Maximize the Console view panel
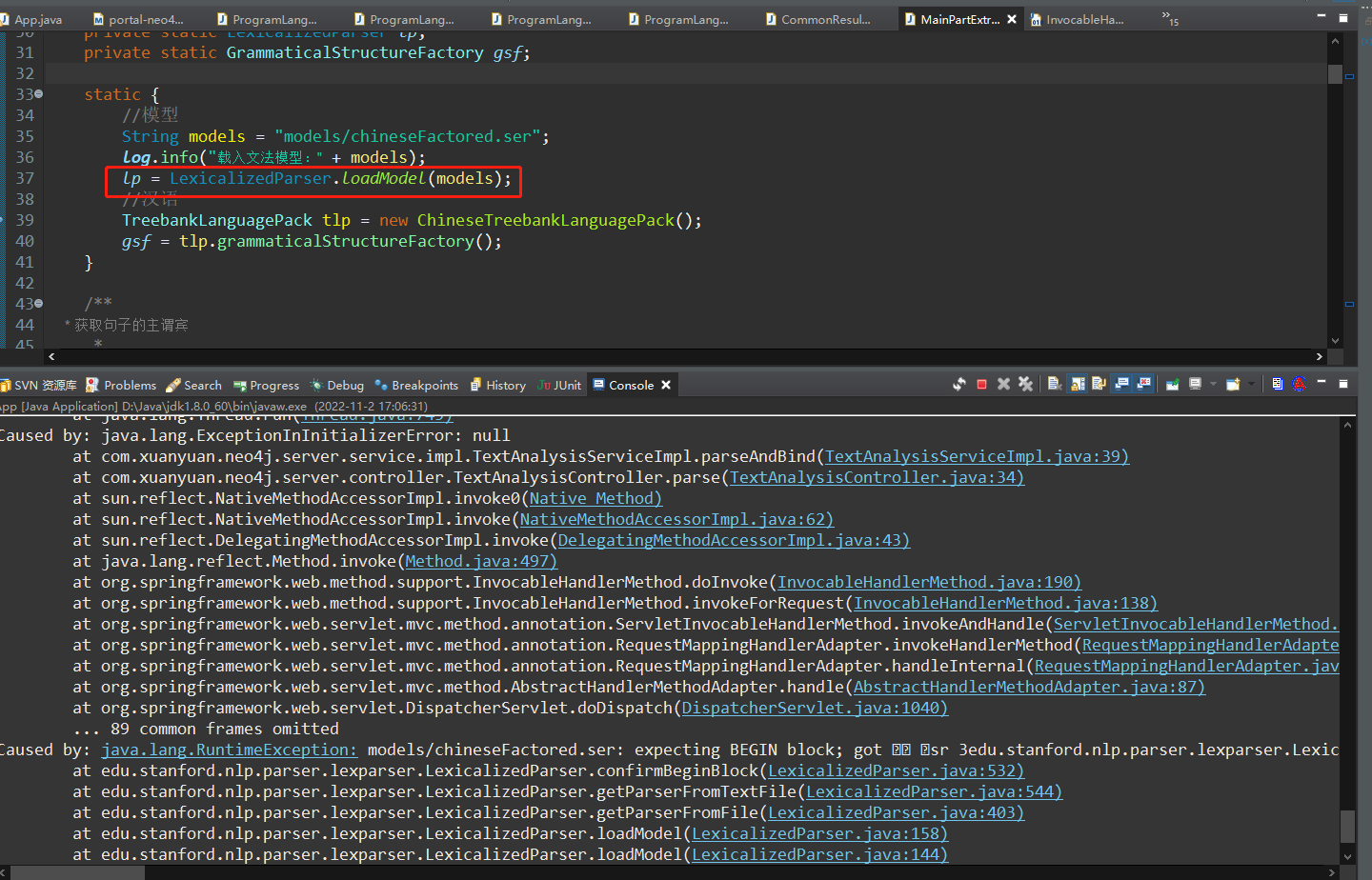1372x880 pixels. [x=1343, y=384]
